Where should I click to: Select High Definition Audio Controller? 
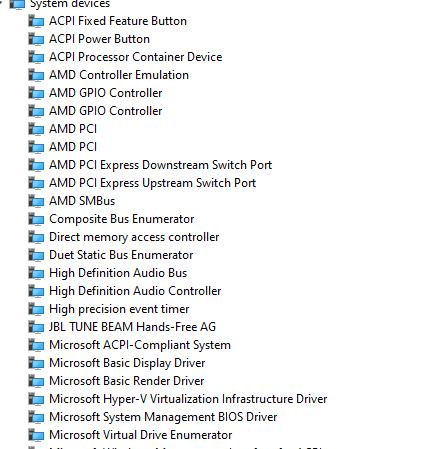[135, 291]
